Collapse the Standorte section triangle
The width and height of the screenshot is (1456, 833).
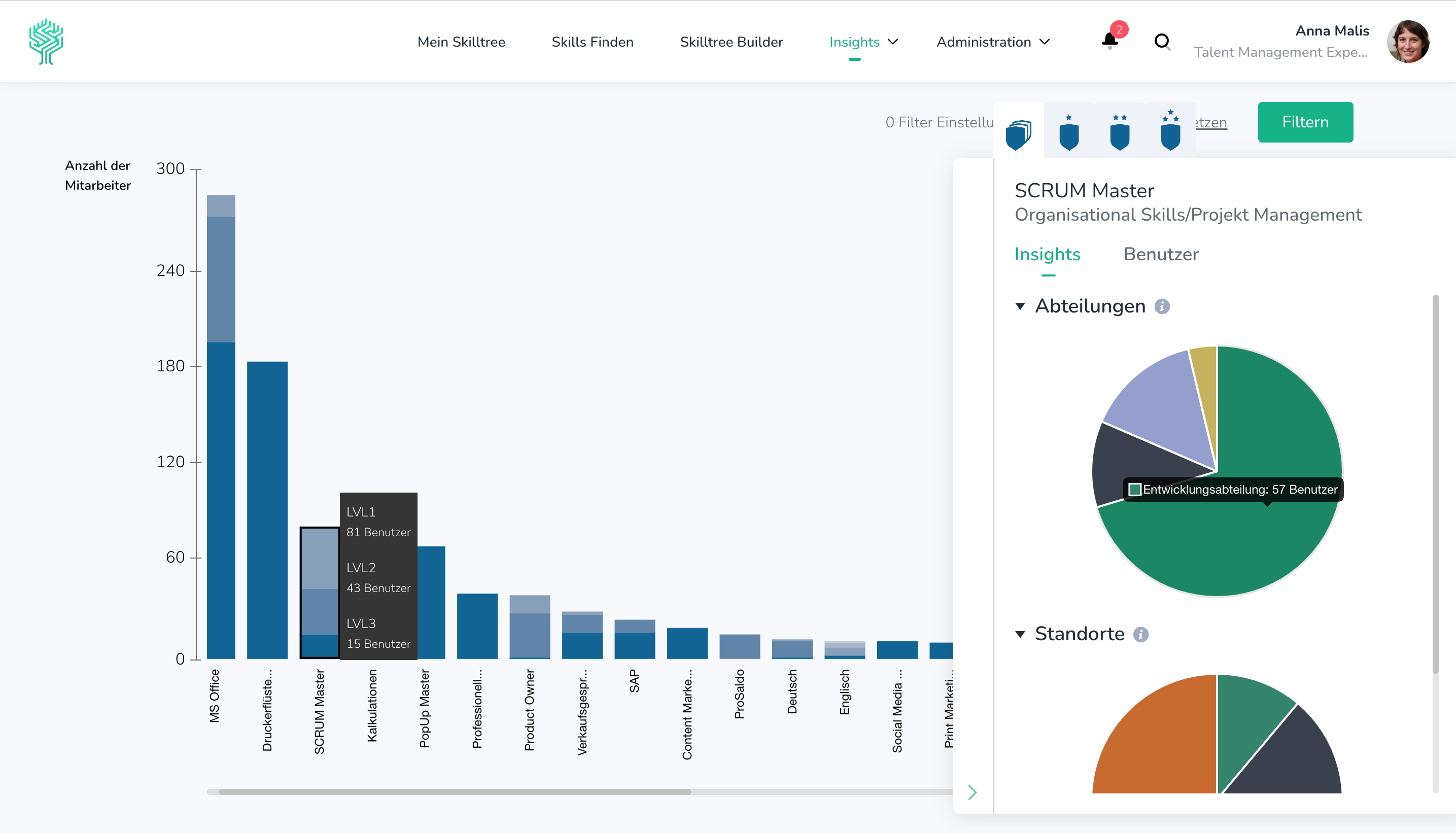(1020, 635)
